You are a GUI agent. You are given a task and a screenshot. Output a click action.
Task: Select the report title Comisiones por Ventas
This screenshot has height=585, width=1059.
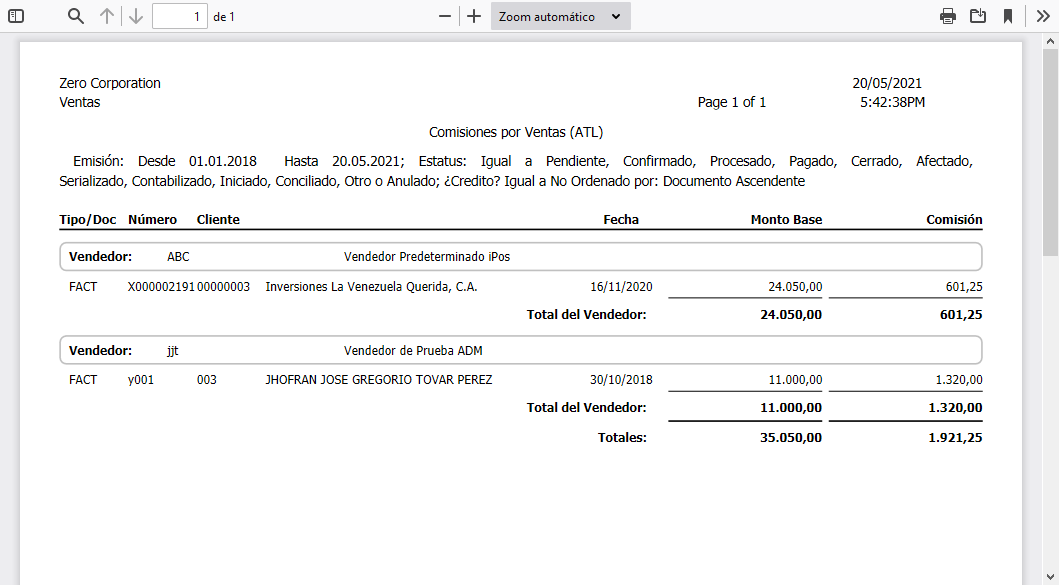pos(516,131)
